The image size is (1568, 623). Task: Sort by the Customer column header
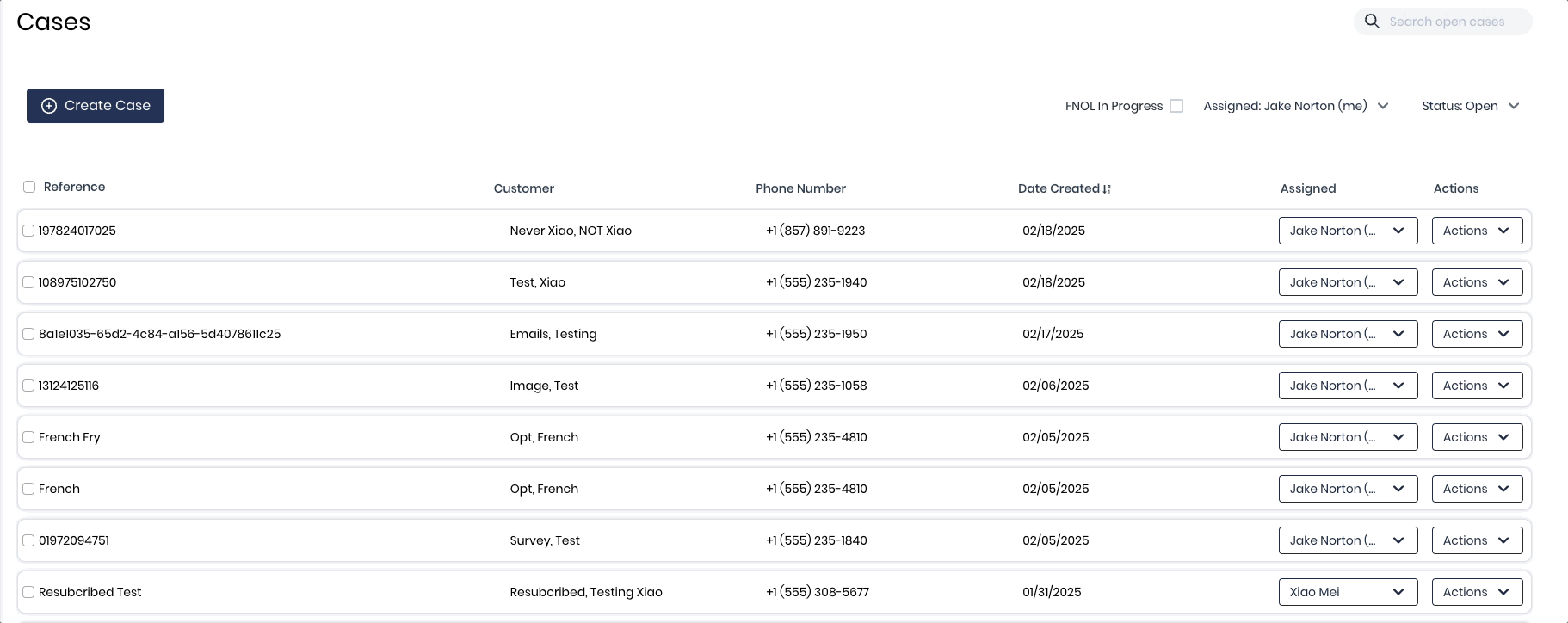click(x=523, y=188)
